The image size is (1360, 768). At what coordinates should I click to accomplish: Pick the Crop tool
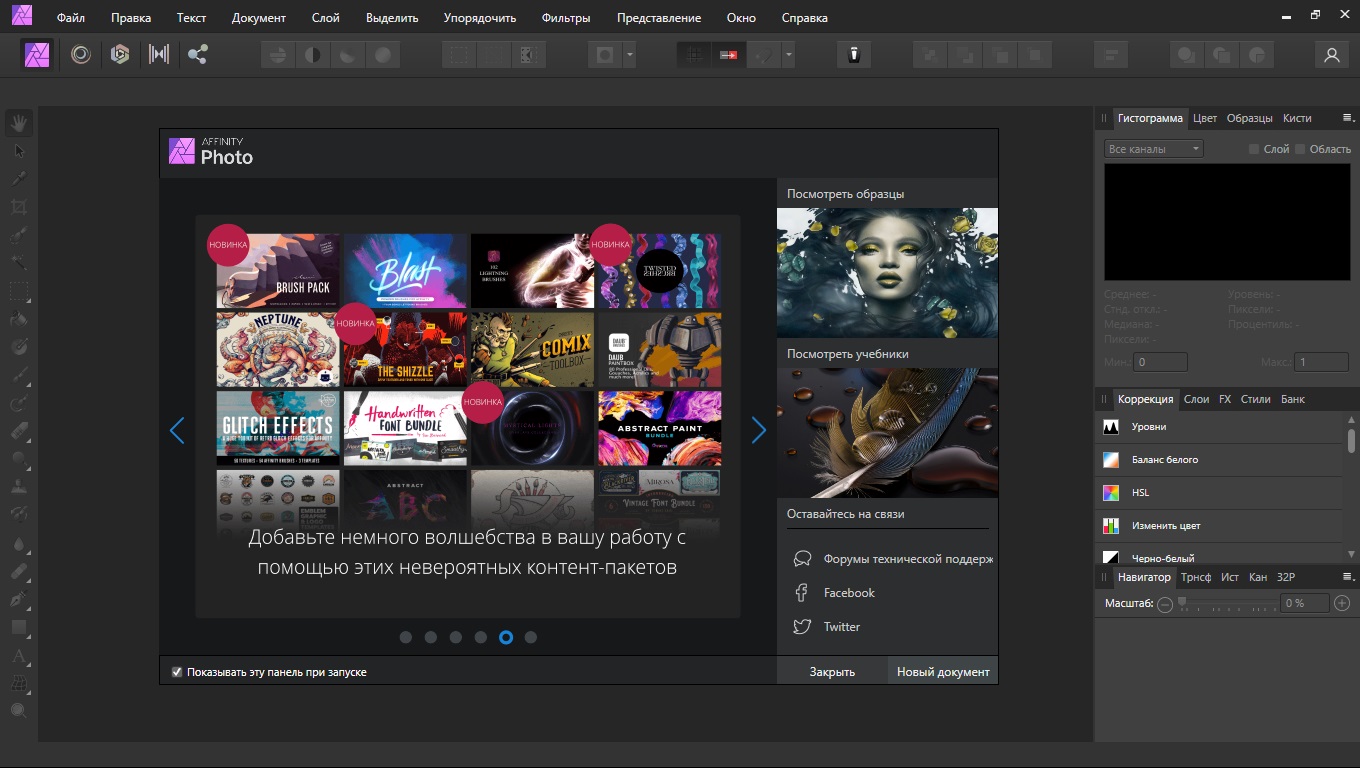[19, 207]
